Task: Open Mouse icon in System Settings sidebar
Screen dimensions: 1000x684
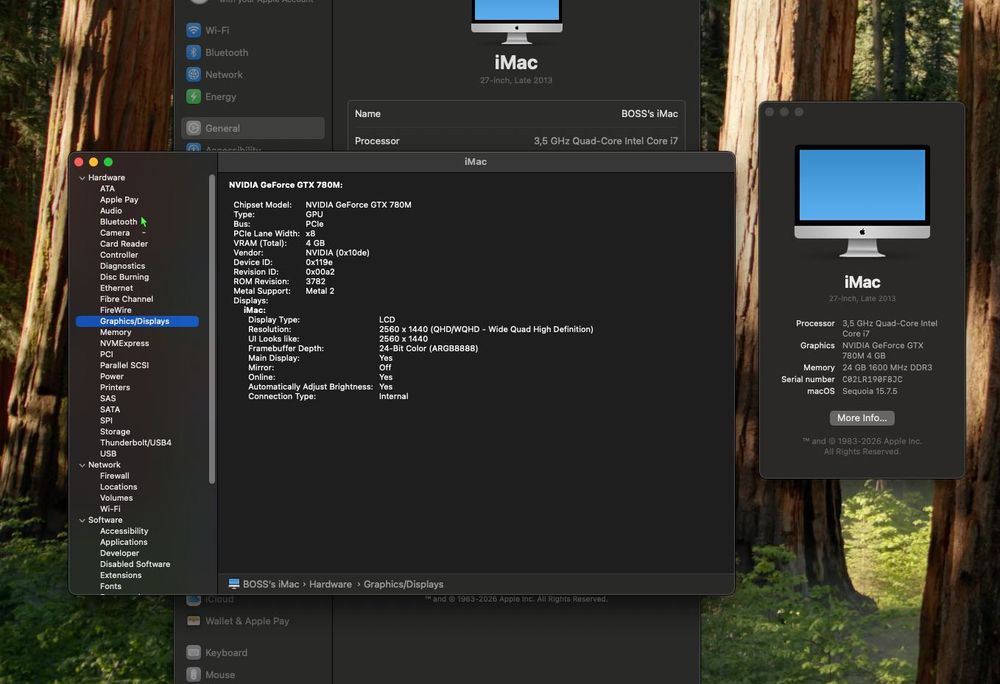Action: pyautogui.click(x=193, y=674)
